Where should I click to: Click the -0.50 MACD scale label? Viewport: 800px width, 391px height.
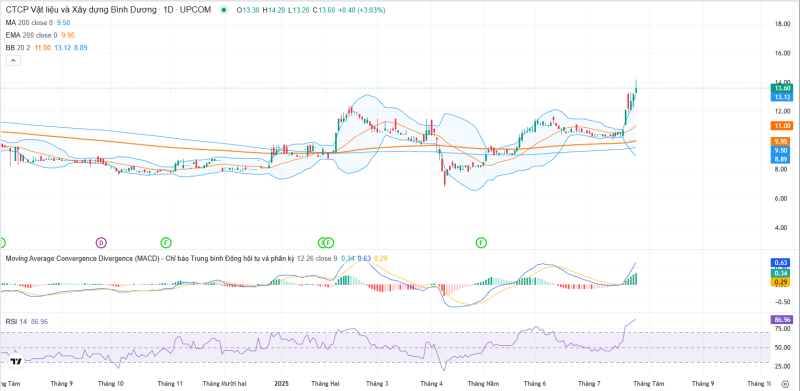click(x=782, y=302)
